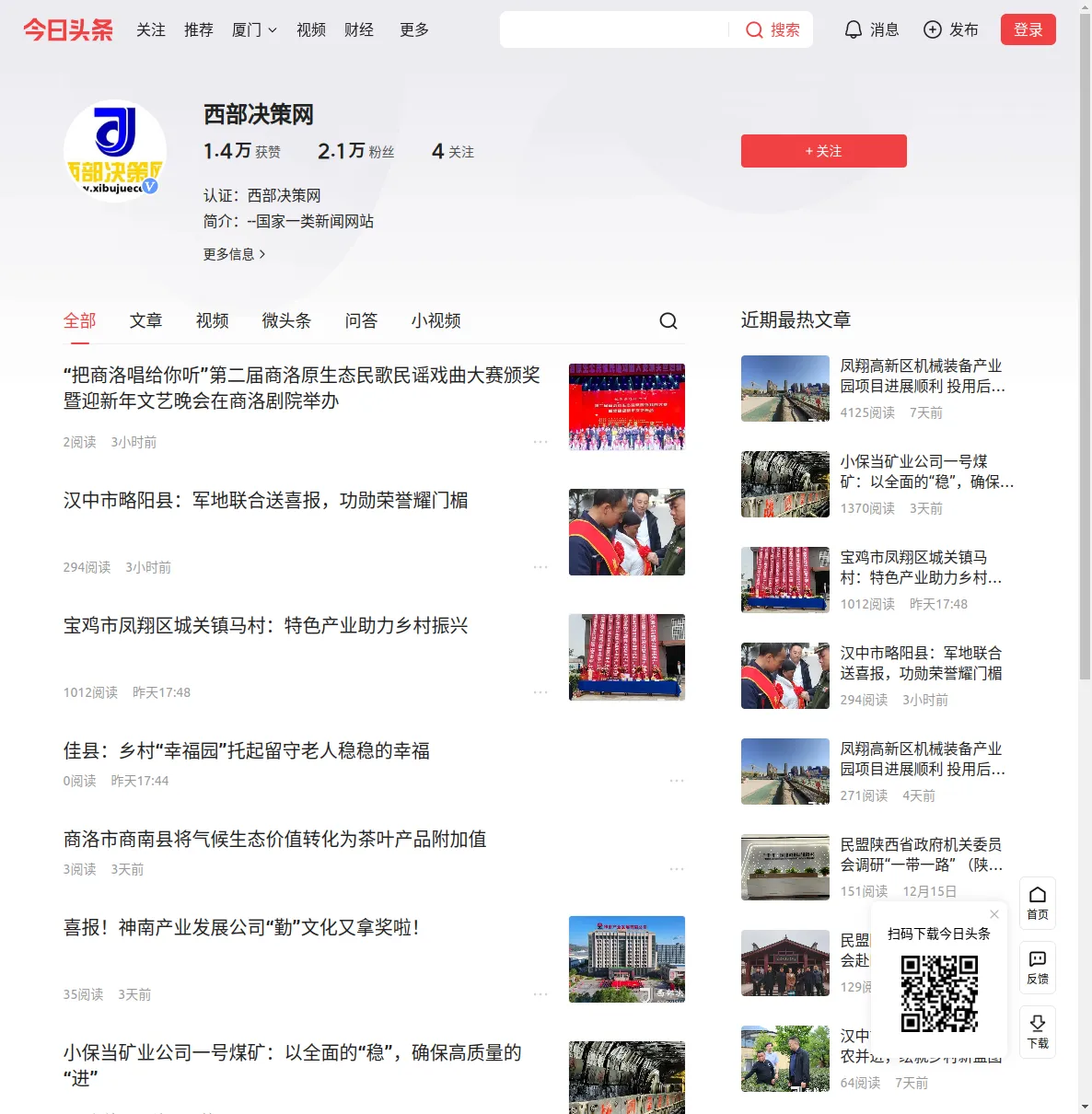Open 视频 in top navigation
This screenshot has height=1114, width=1092.
point(311,29)
